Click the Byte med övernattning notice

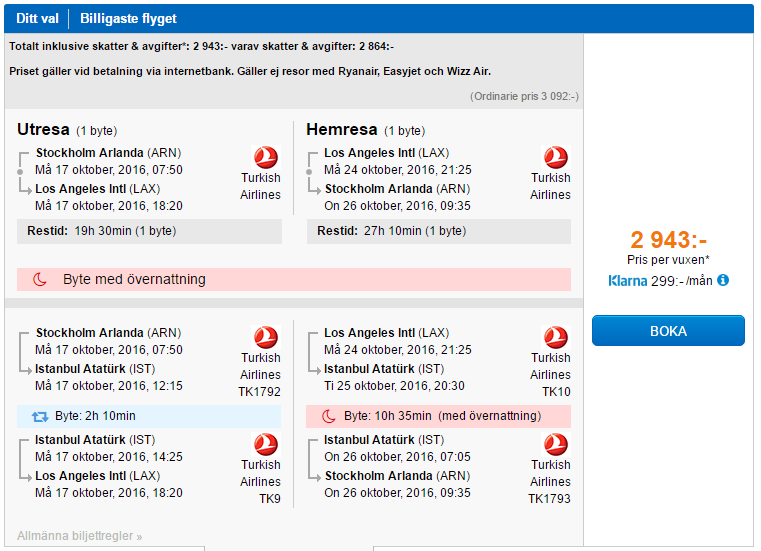tap(294, 279)
